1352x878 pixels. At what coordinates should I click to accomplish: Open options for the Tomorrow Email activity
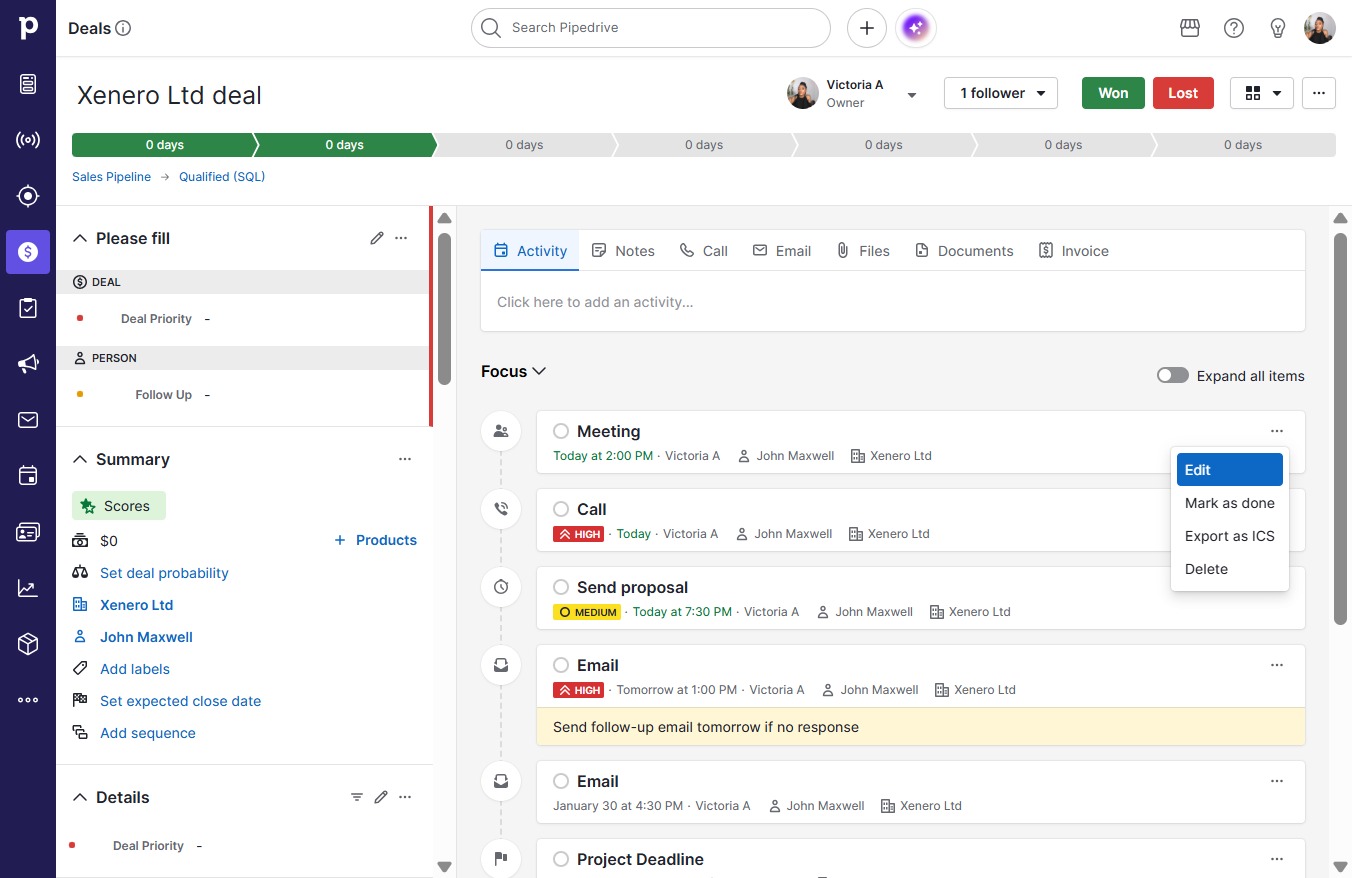click(x=1277, y=665)
